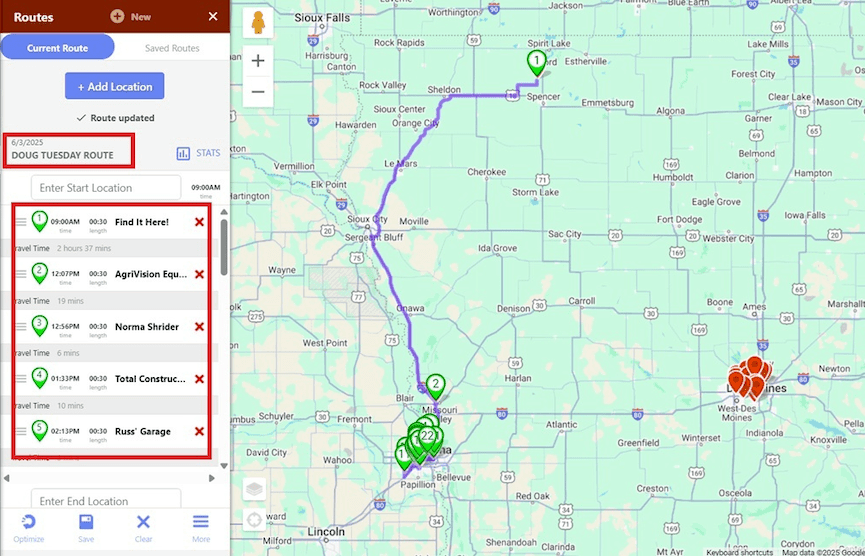This screenshot has width=865, height=556.
Task: Click the 09:00AM start time value
Action: coord(206,188)
